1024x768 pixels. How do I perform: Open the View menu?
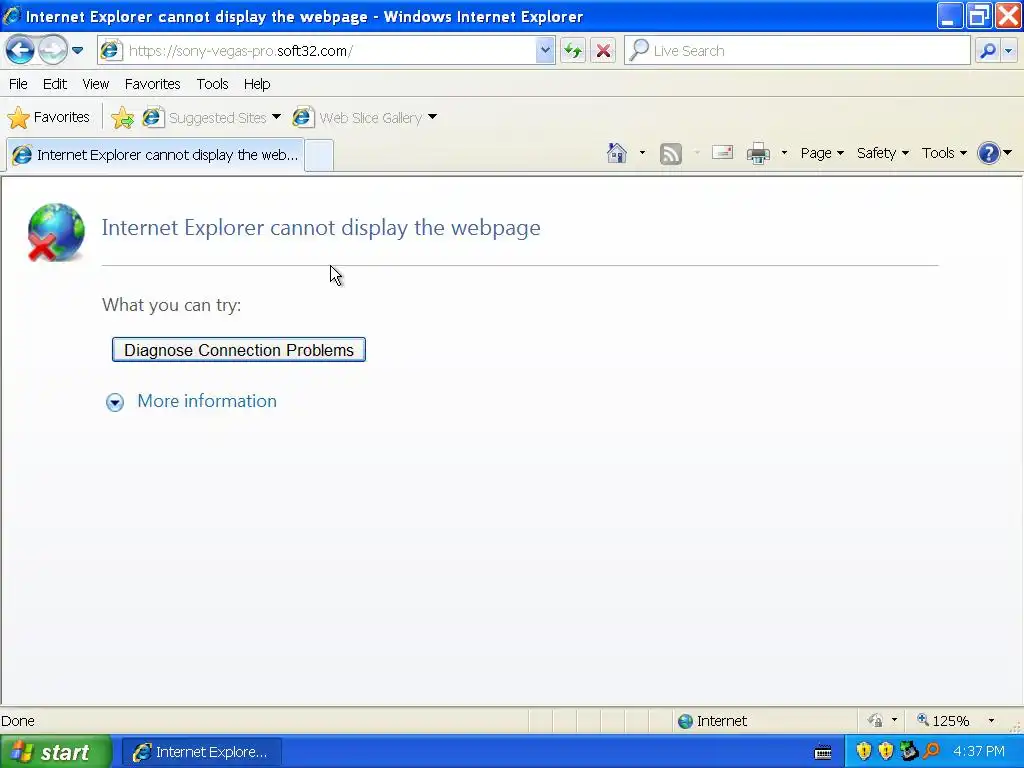pyautogui.click(x=95, y=84)
